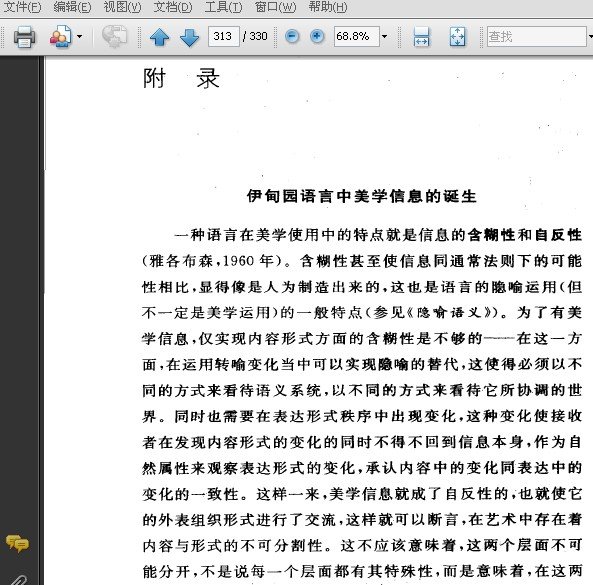Open the 编辑(E) menu
The image size is (593, 585).
click(72, 7)
